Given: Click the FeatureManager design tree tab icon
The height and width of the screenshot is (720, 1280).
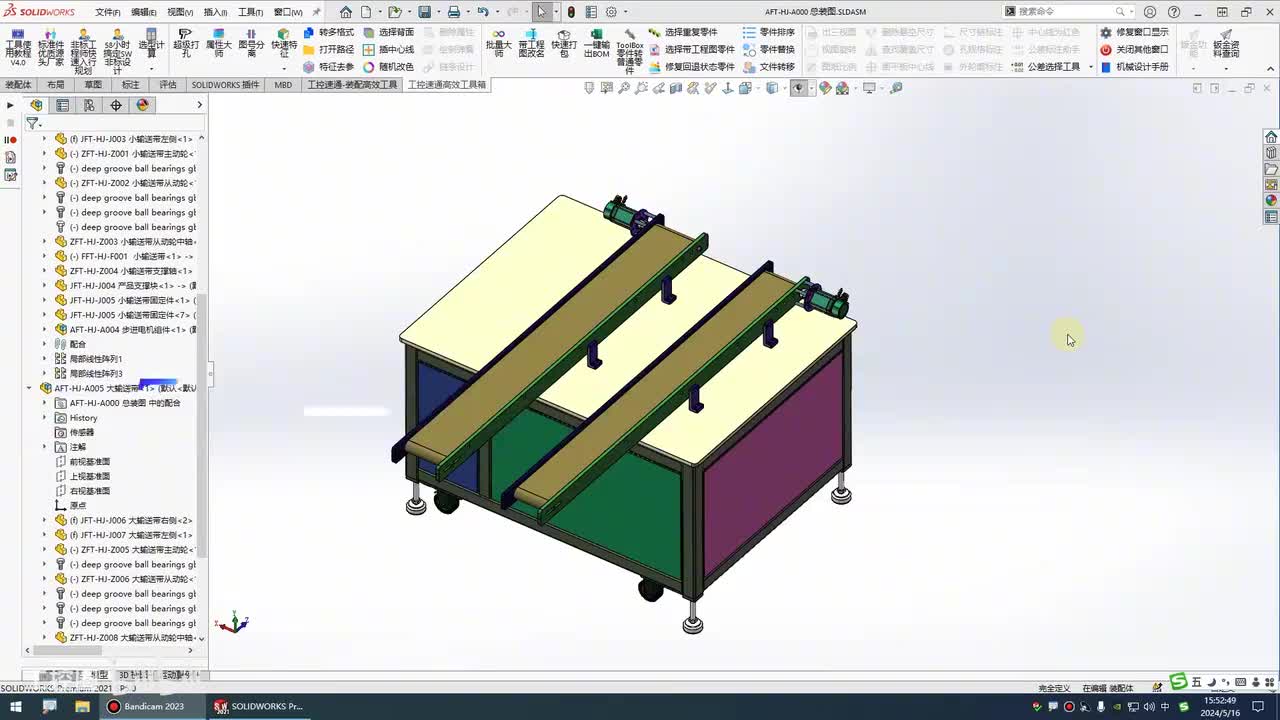Looking at the screenshot, I should pyautogui.click(x=37, y=105).
